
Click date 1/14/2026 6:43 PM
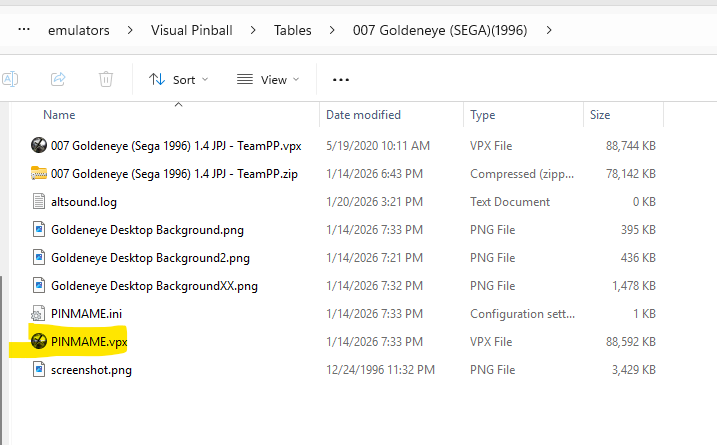pyautogui.click(x=374, y=174)
